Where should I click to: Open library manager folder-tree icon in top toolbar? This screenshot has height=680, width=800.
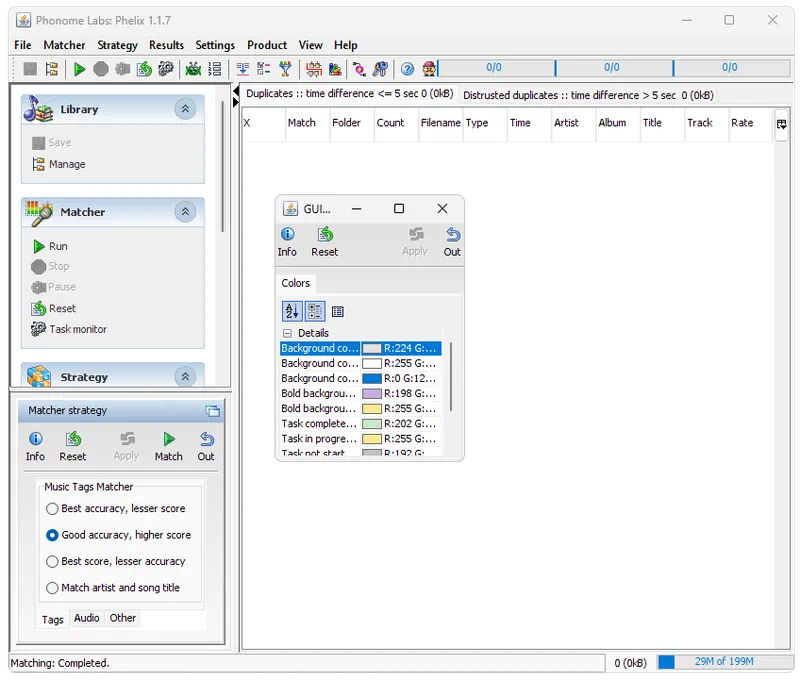(x=52, y=69)
